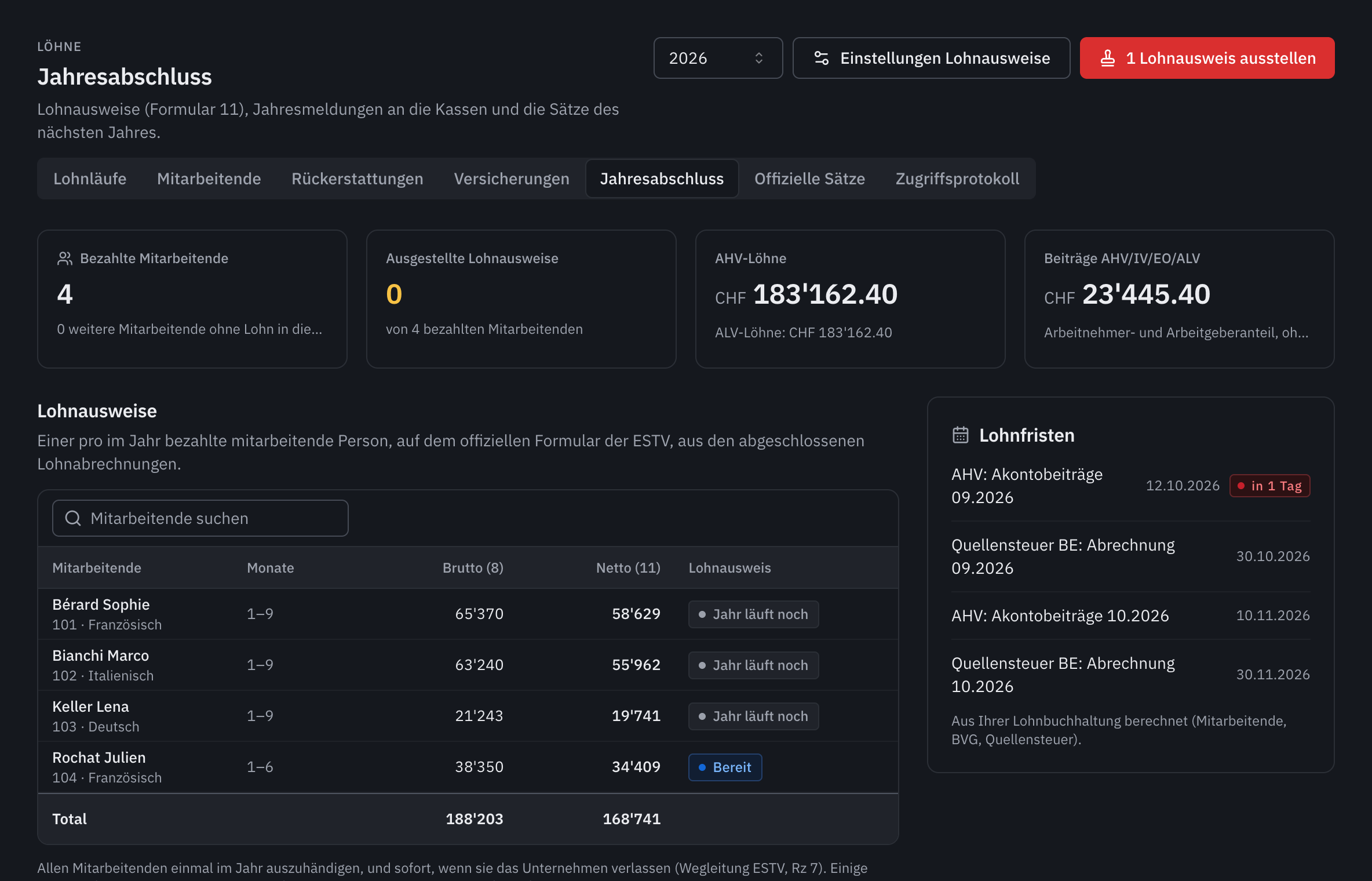The width and height of the screenshot is (1372, 881).
Task: Click the Bereit badge for Rochat Julien
Action: click(725, 767)
